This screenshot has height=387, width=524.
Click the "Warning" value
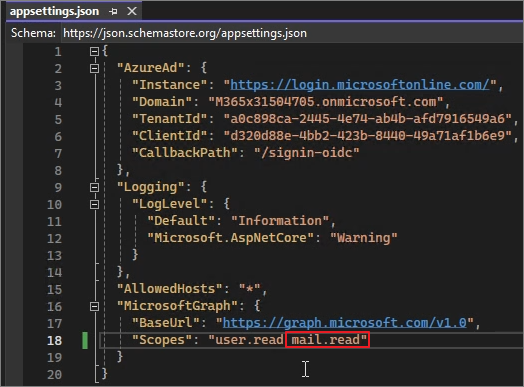click(x=364, y=238)
